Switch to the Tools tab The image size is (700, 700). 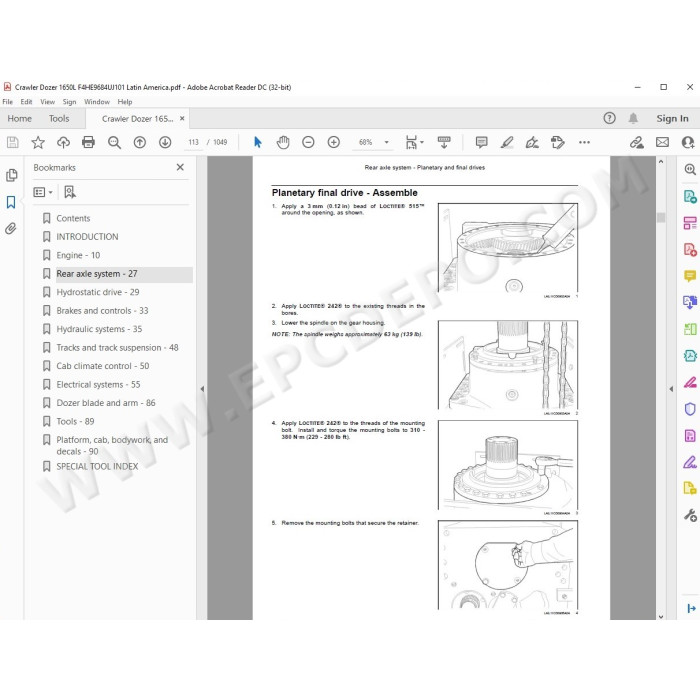pos(59,118)
